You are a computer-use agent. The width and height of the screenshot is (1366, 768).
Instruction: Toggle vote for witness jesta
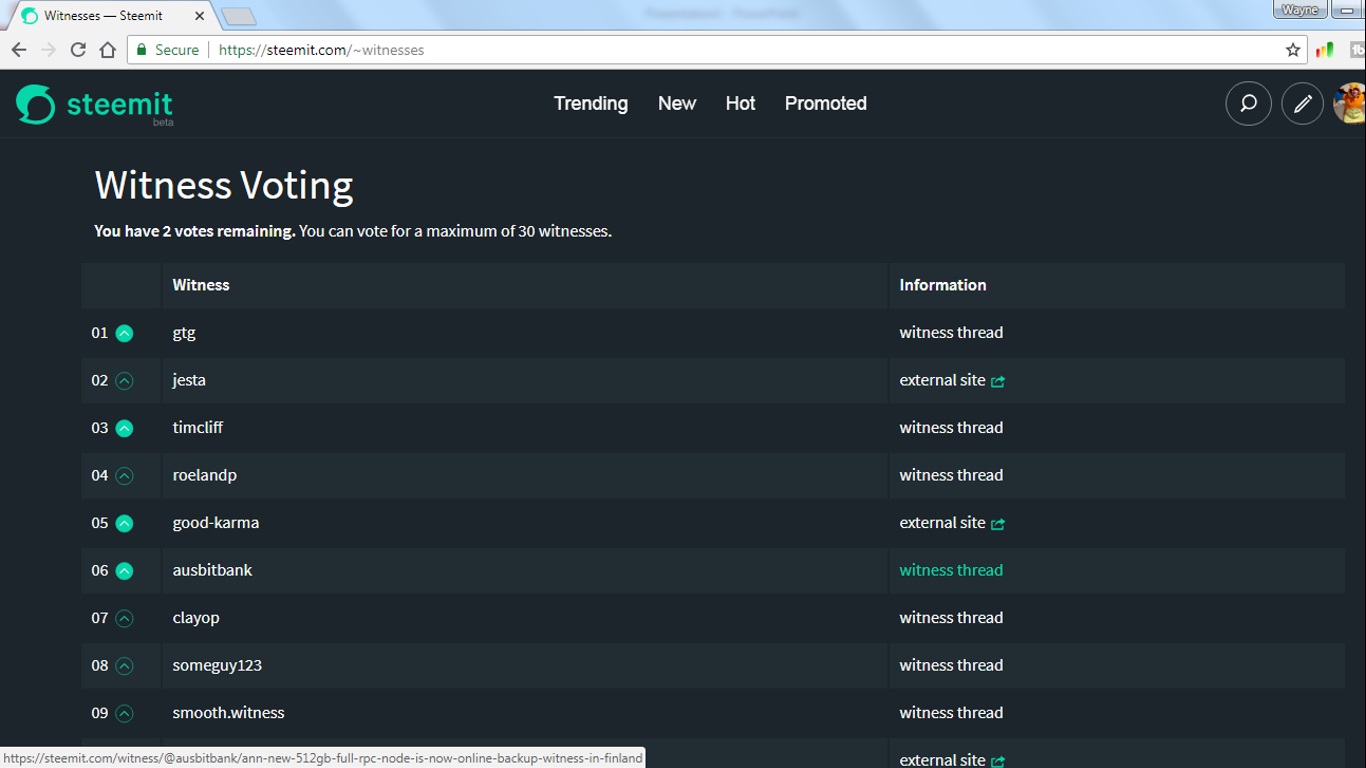(x=124, y=381)
